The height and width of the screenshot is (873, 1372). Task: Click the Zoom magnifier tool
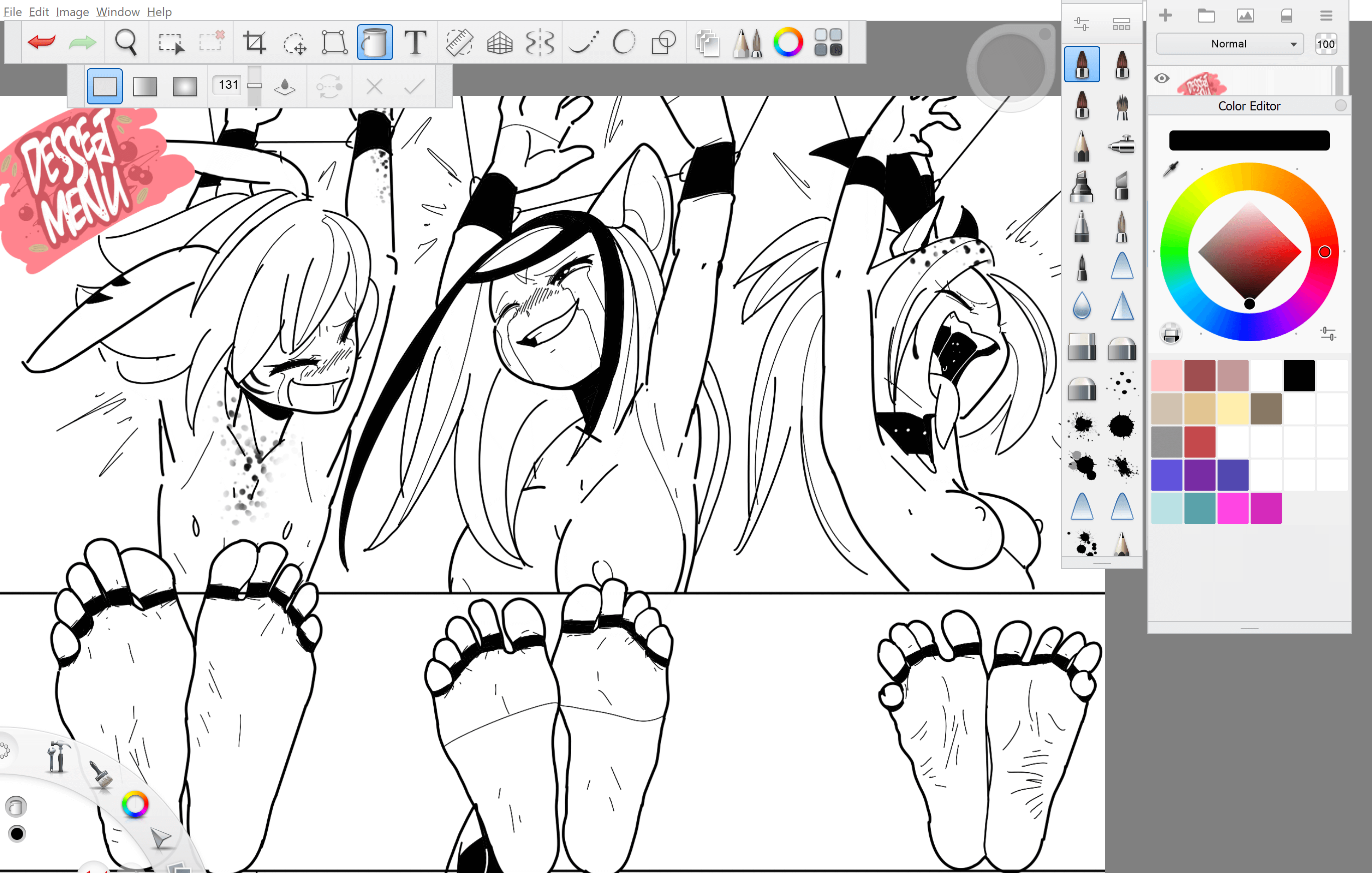(126, 42)
